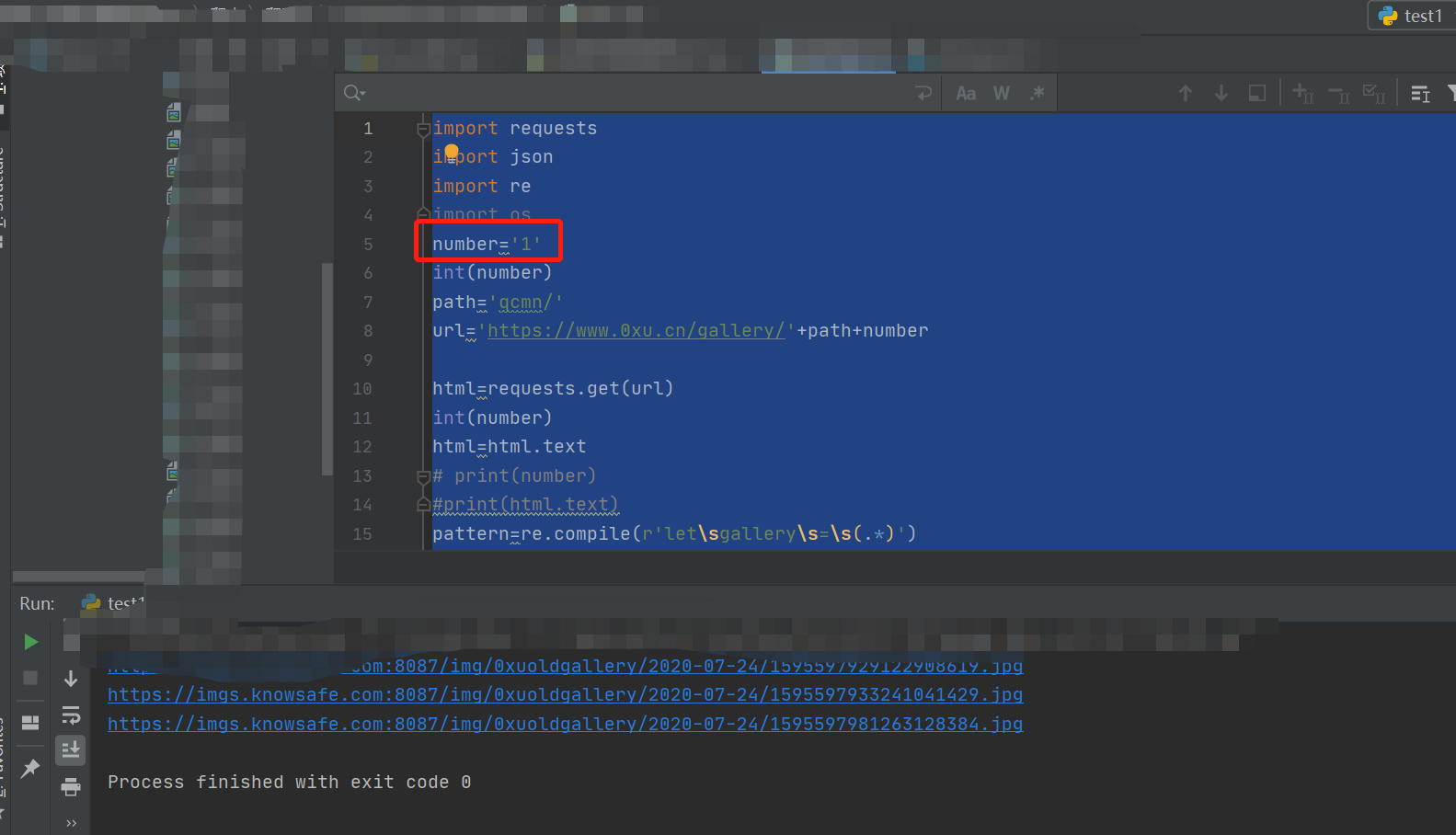Rerun test1 with the green play button
The image size is (1456, 835).
pos(30,642)
